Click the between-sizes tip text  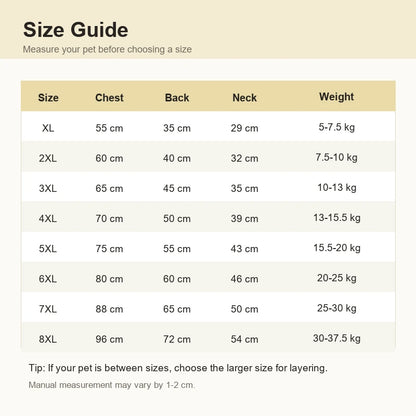click(178, 368)
